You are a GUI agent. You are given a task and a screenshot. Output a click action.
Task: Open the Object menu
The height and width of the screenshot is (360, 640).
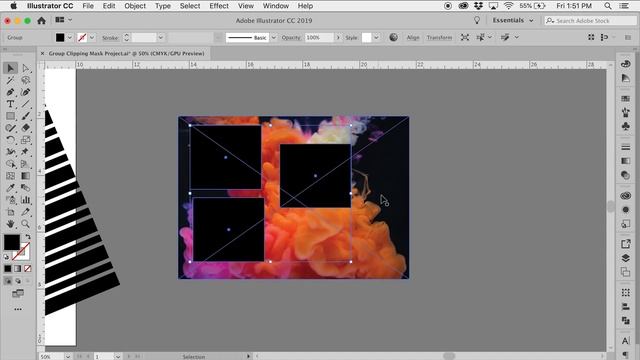135,6
